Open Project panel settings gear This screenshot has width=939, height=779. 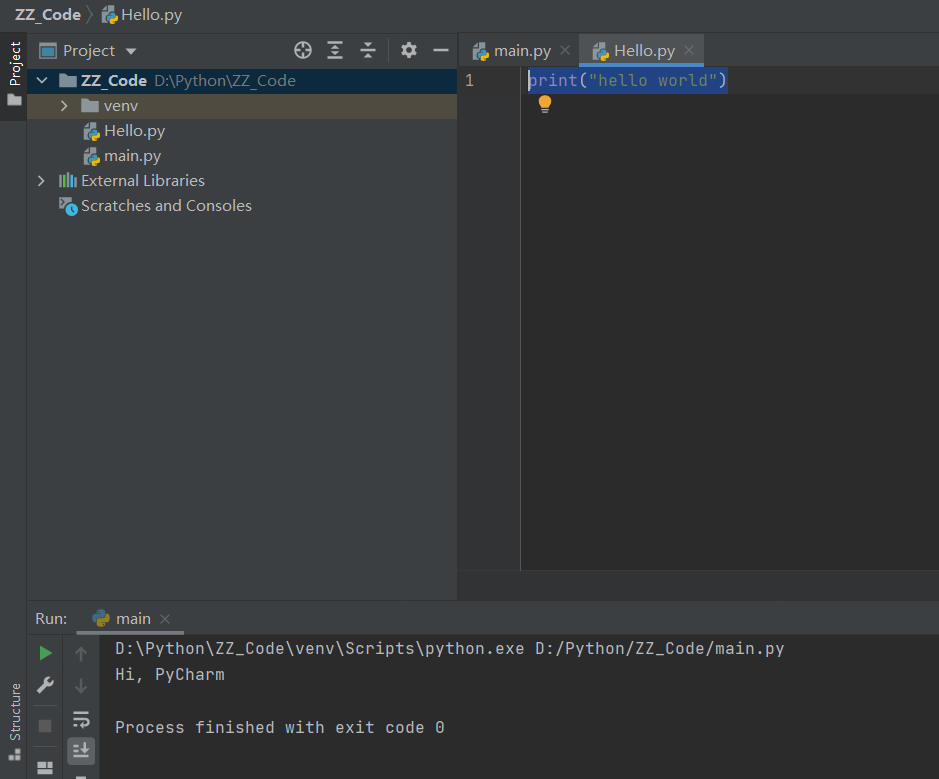coord(408,50)
